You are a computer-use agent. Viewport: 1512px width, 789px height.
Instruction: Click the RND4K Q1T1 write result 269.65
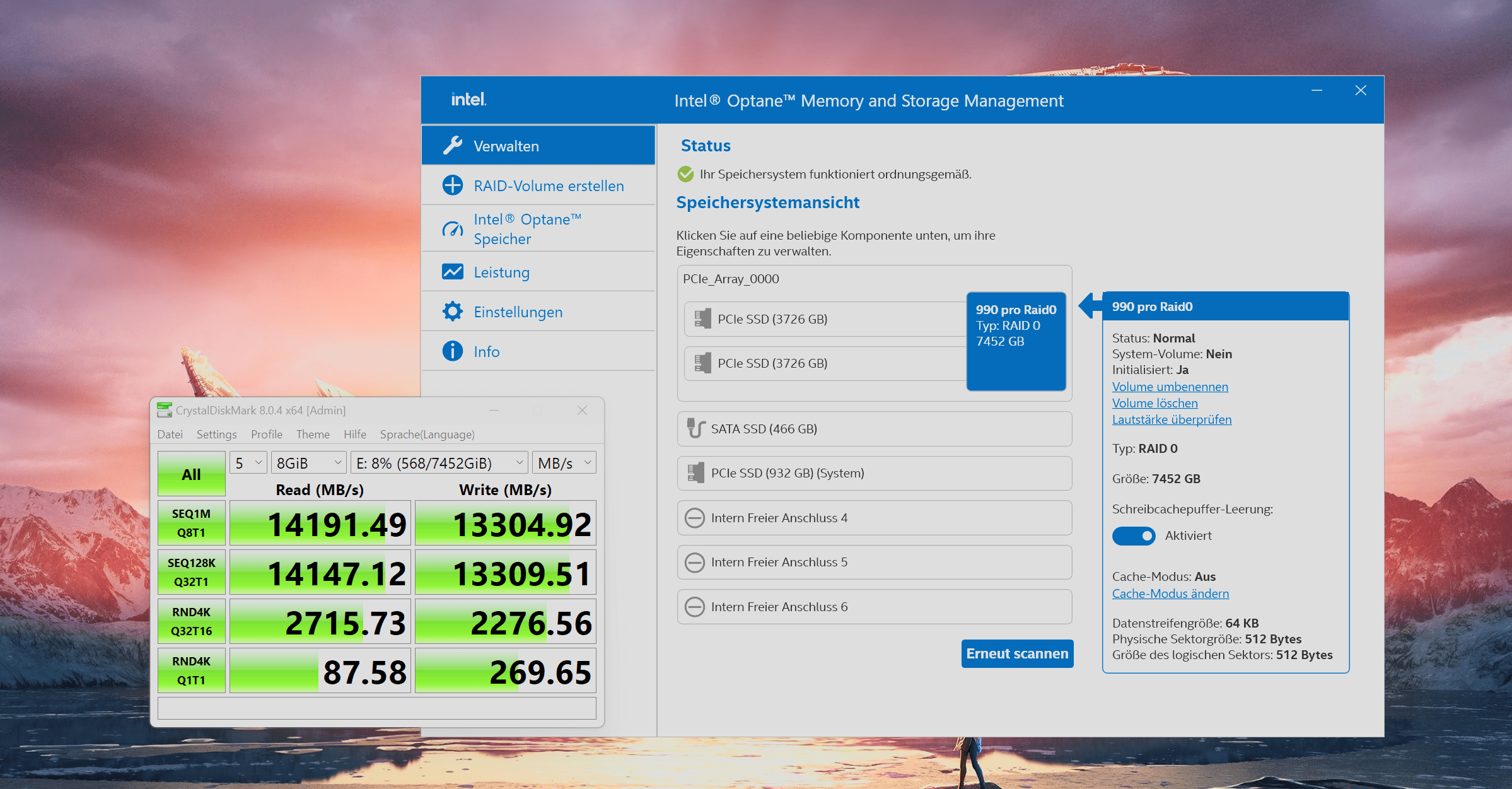[506, 670]
